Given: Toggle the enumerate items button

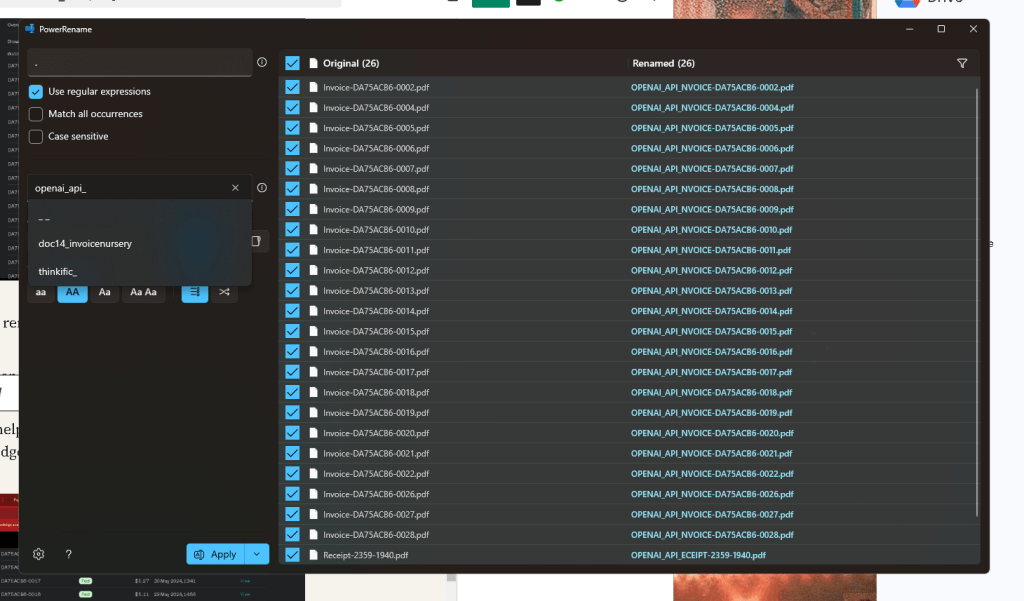Looking at the screenshot, I should [195, 292].
